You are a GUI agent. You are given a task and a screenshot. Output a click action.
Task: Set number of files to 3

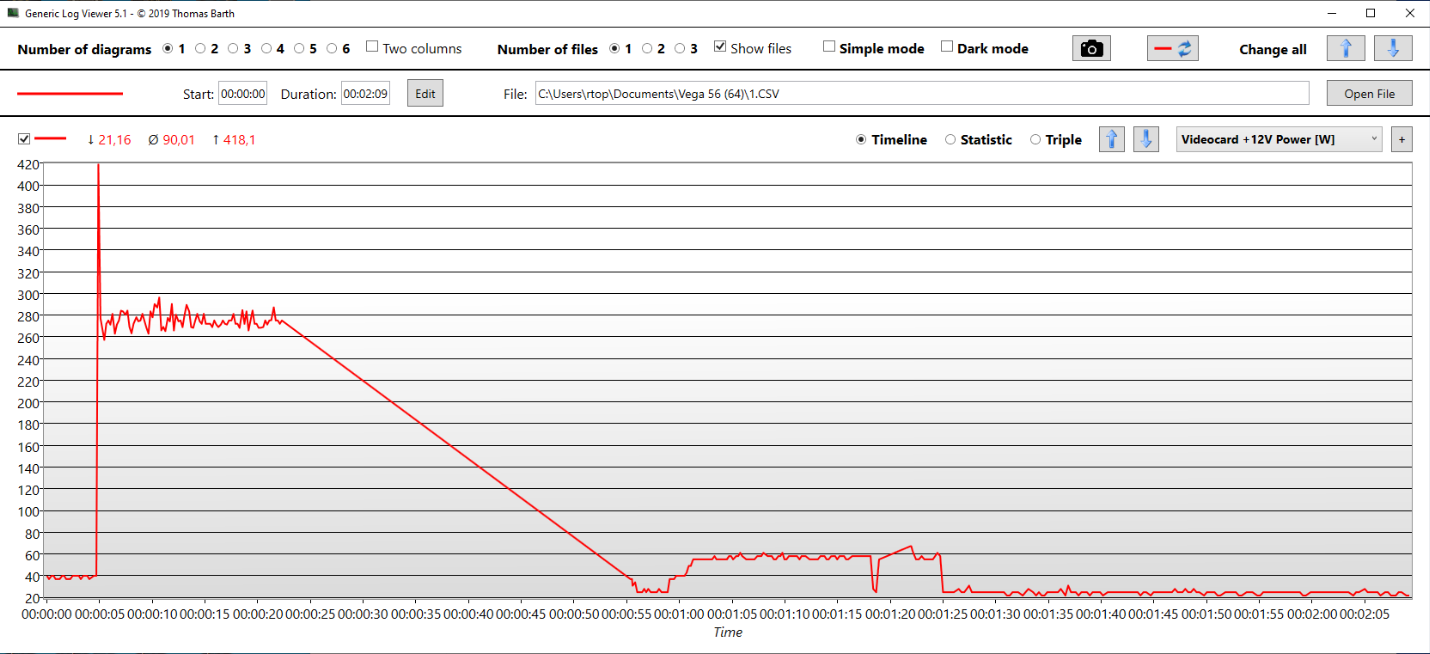[680, 48]
